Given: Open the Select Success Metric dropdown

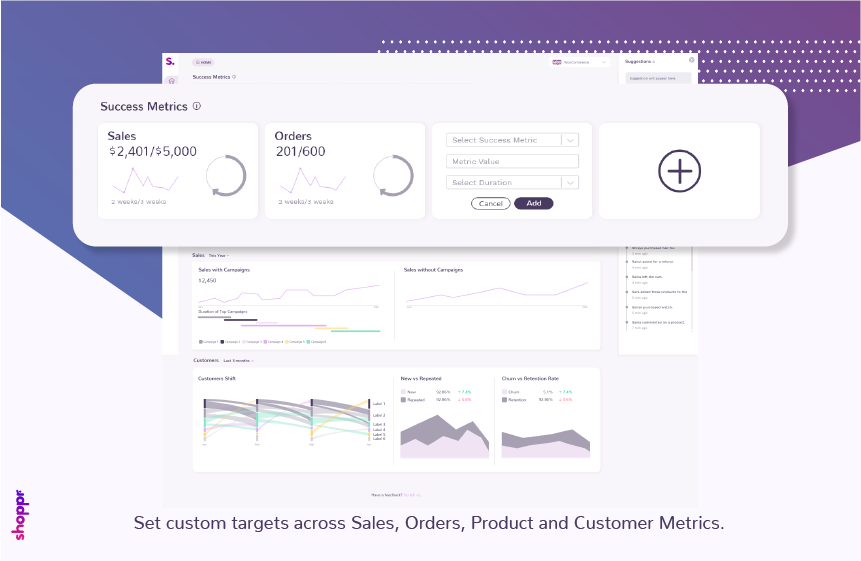Looking at the screenshot, I should tap(512, 140).
